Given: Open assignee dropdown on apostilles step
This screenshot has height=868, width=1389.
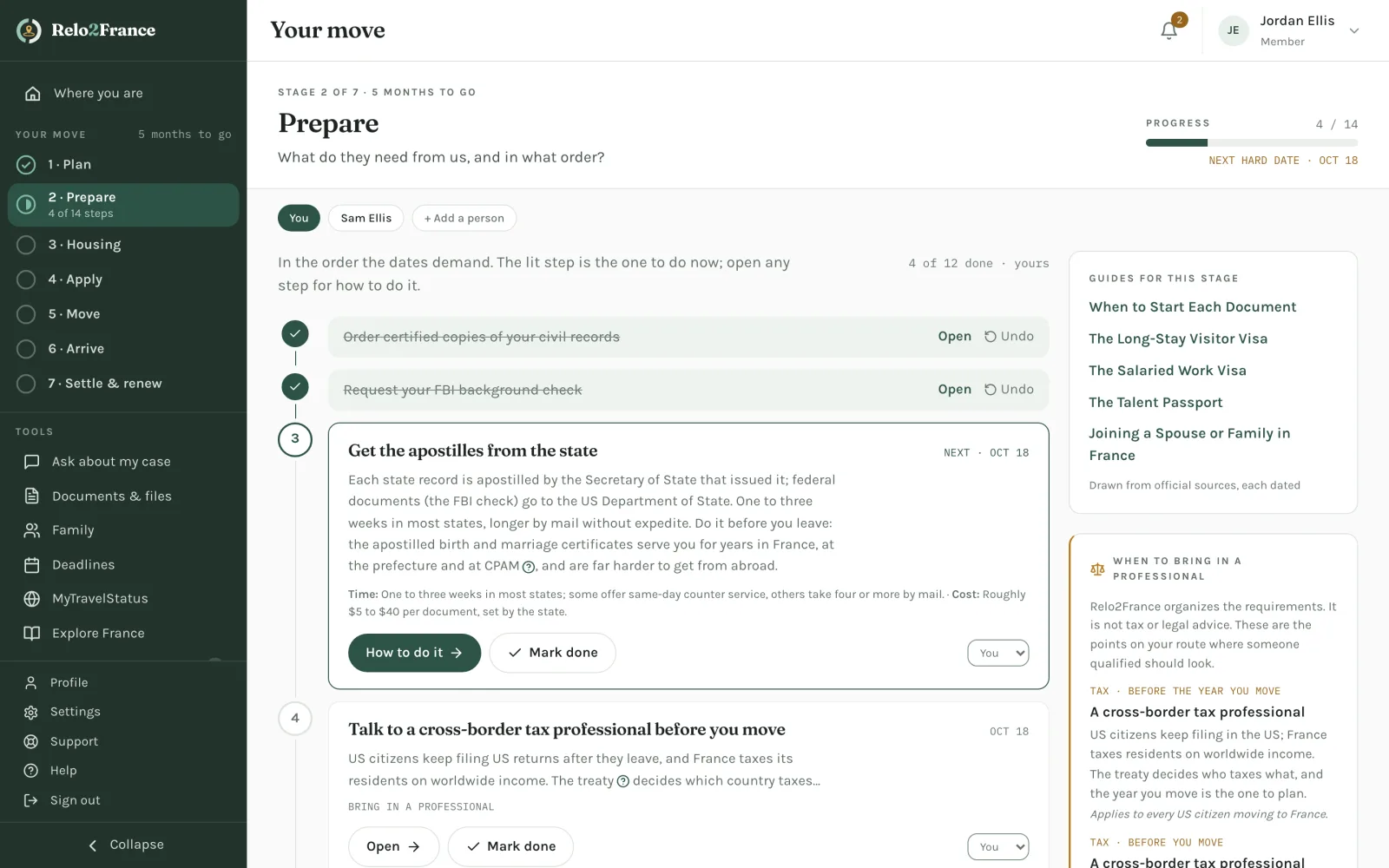Looking at the screenshot, I should pos(998,654).
